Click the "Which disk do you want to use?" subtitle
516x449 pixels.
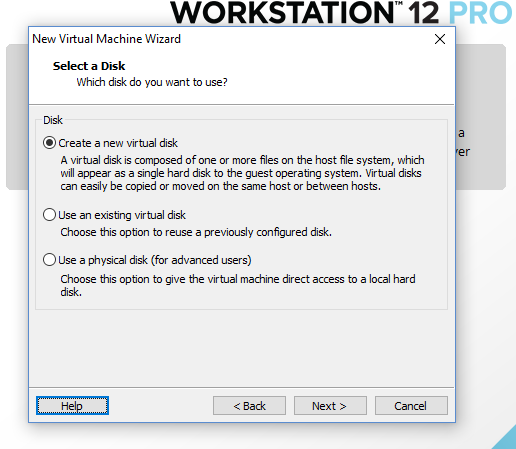pos(152,82)
